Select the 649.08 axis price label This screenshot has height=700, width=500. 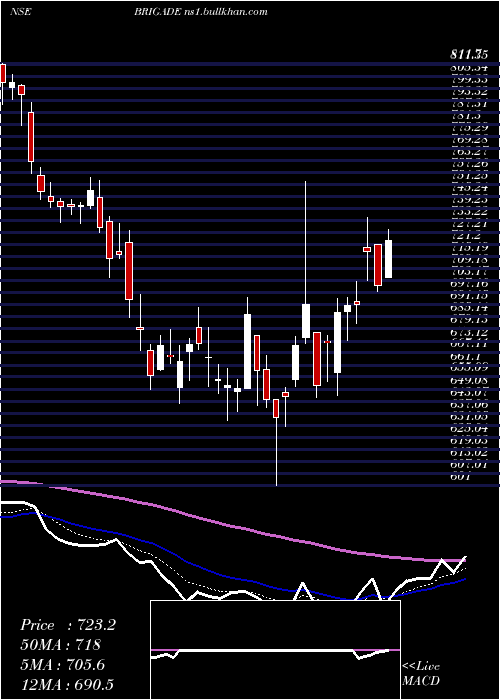[468, 381]
